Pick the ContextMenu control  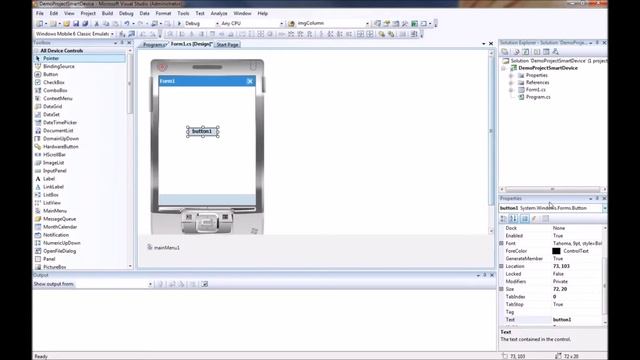[x=58, y=98]
